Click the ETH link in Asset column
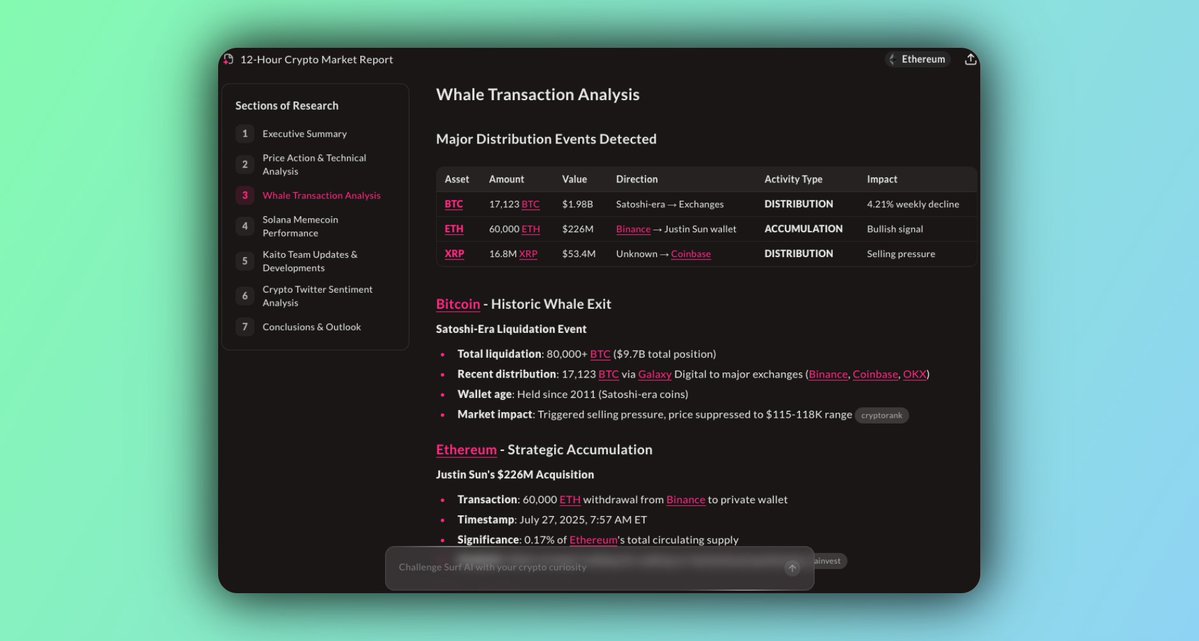Viewport: 1199px width, 641px height. [x=453, y=229]
